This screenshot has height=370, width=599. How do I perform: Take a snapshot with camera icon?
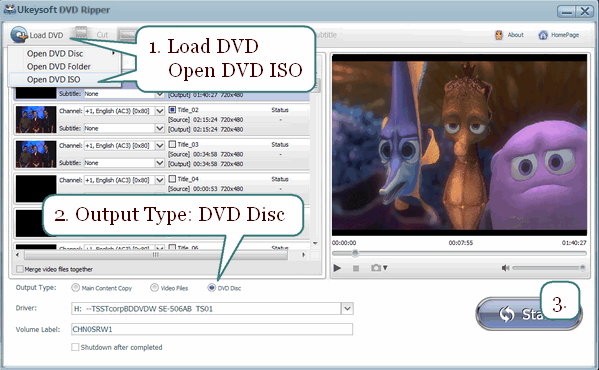(376, 268)
